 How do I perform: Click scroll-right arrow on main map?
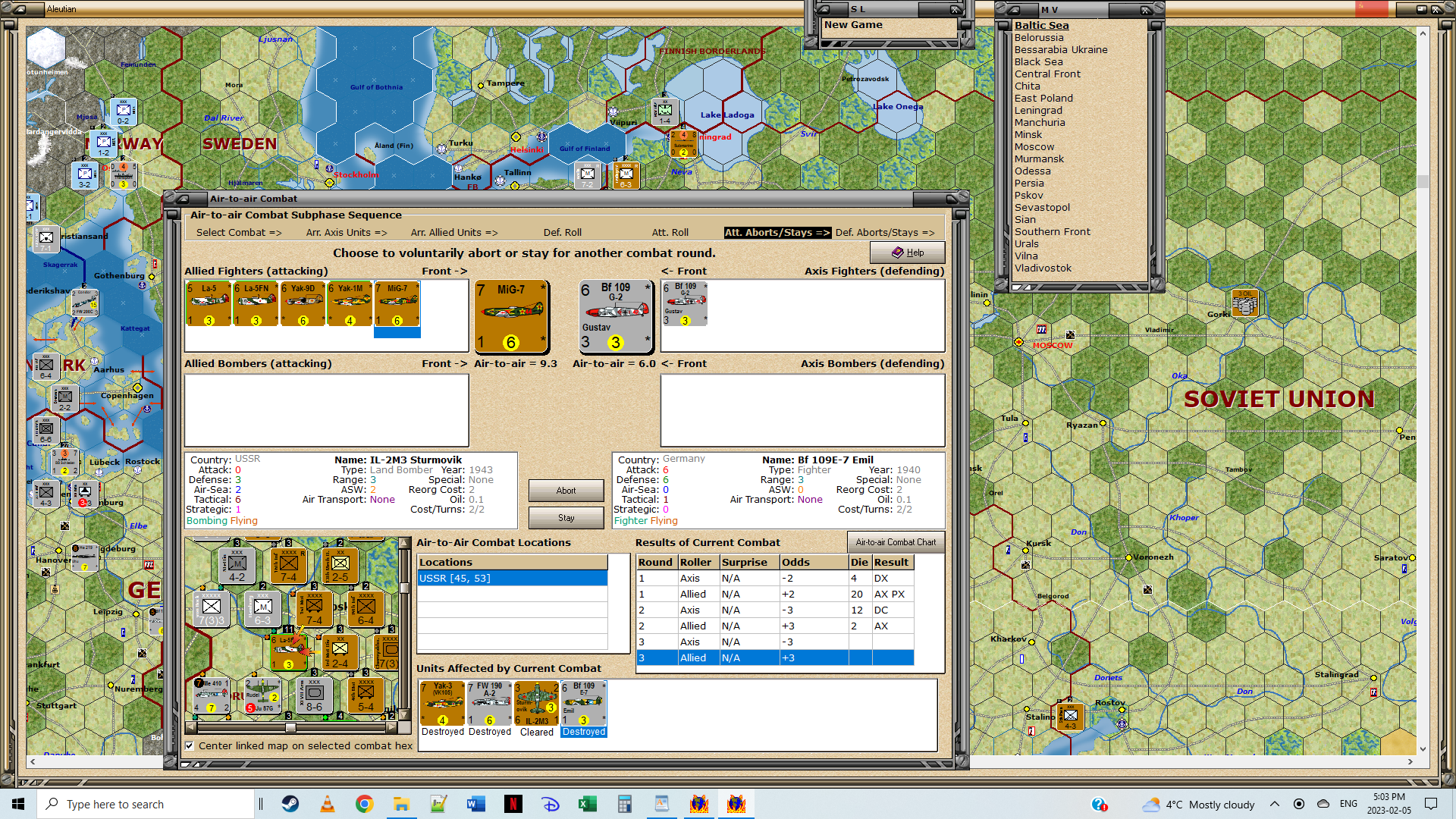pos(1410,761)
